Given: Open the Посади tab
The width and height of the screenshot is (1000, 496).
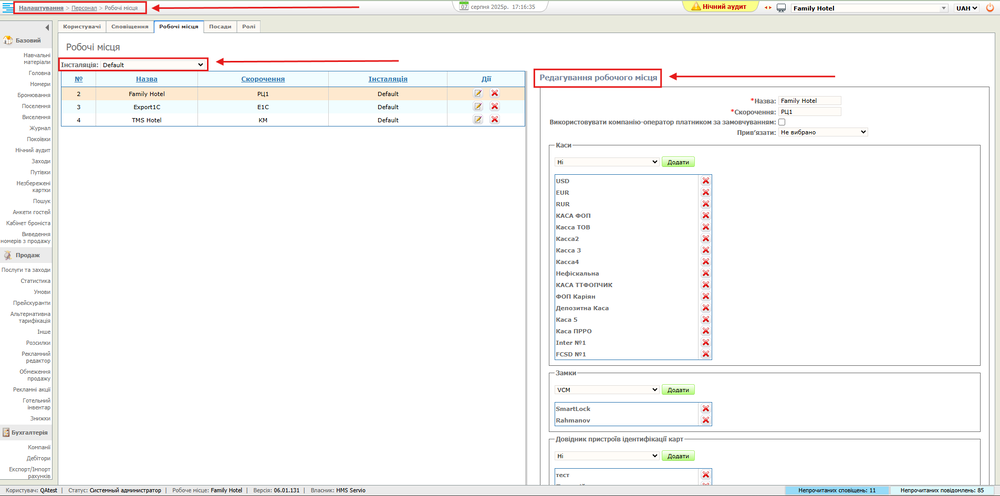Looking at the screenshot, I should point(219,26).
